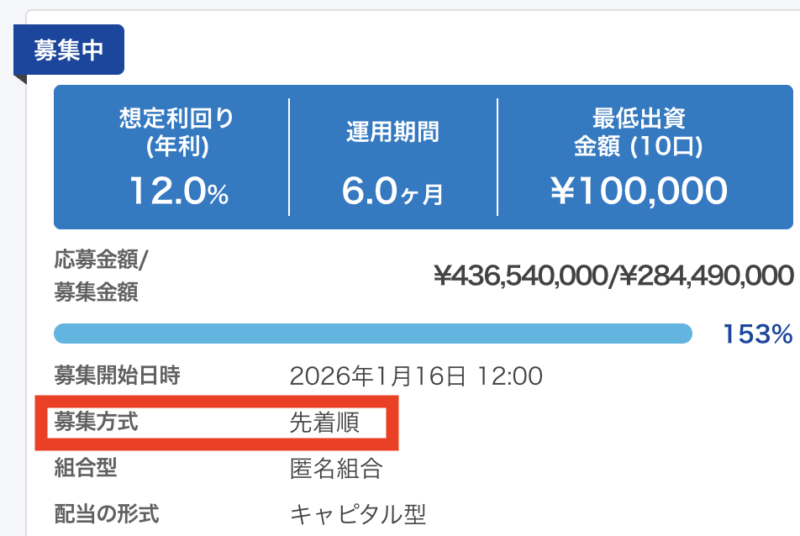Click the 応募金額/募集金額 label
800x536 pixels.
tap(100, 276)
